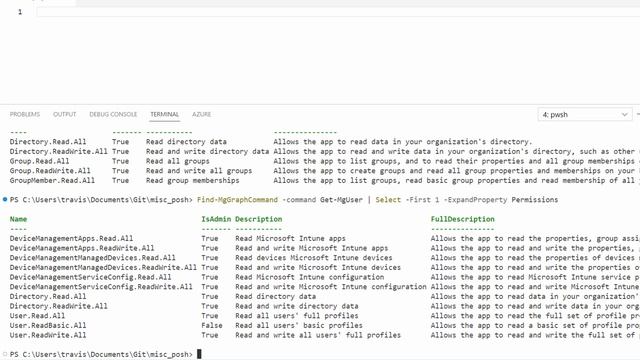Image resolution: width=640 pixels, height=360 pixels.
Task: Click 'User.Read.All' row name
Action: tap(37, 316)
